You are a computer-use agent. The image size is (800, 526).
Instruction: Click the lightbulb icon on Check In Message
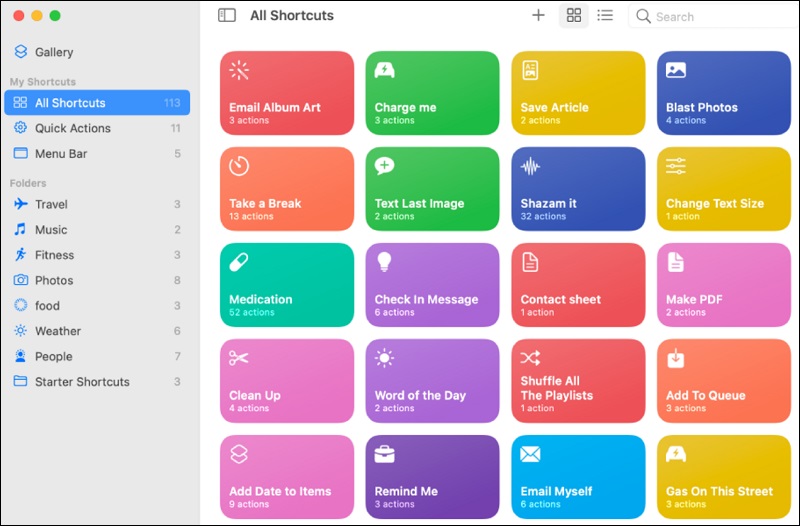click(384, 262)
